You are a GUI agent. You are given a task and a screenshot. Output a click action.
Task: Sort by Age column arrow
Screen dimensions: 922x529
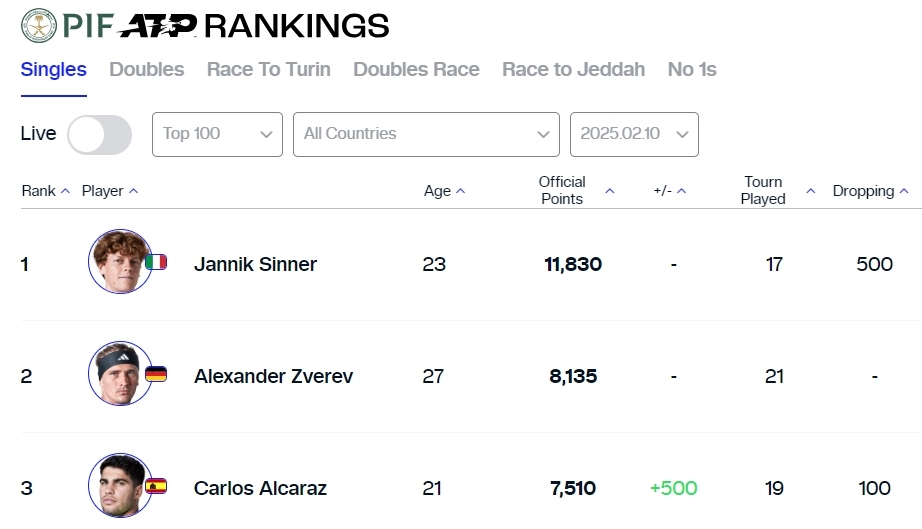460,191
